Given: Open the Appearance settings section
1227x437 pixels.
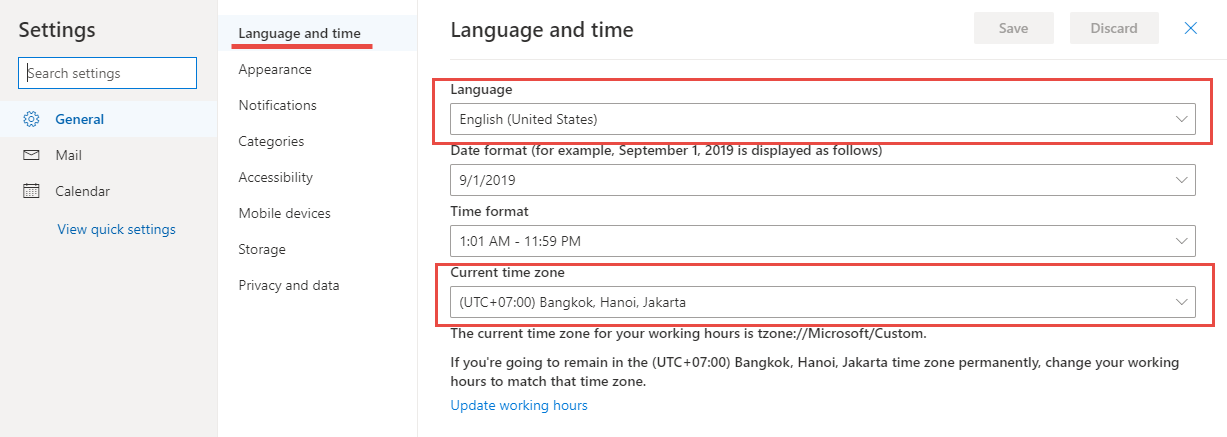Looking at the screenshot, I should pyautogui.click(x=275, y=69).
